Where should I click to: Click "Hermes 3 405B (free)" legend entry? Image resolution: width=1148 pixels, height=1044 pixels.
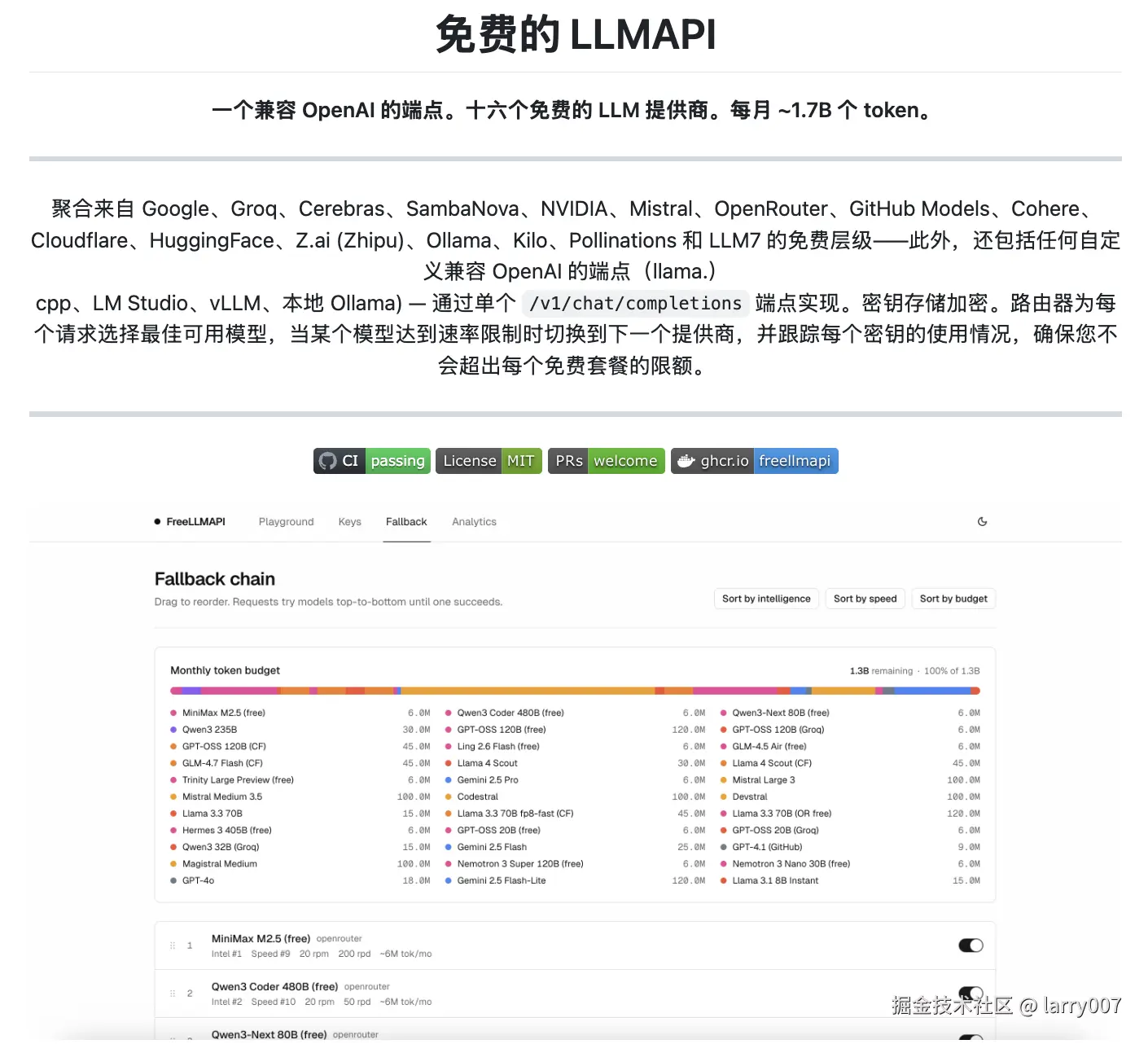tap(227, 831)
